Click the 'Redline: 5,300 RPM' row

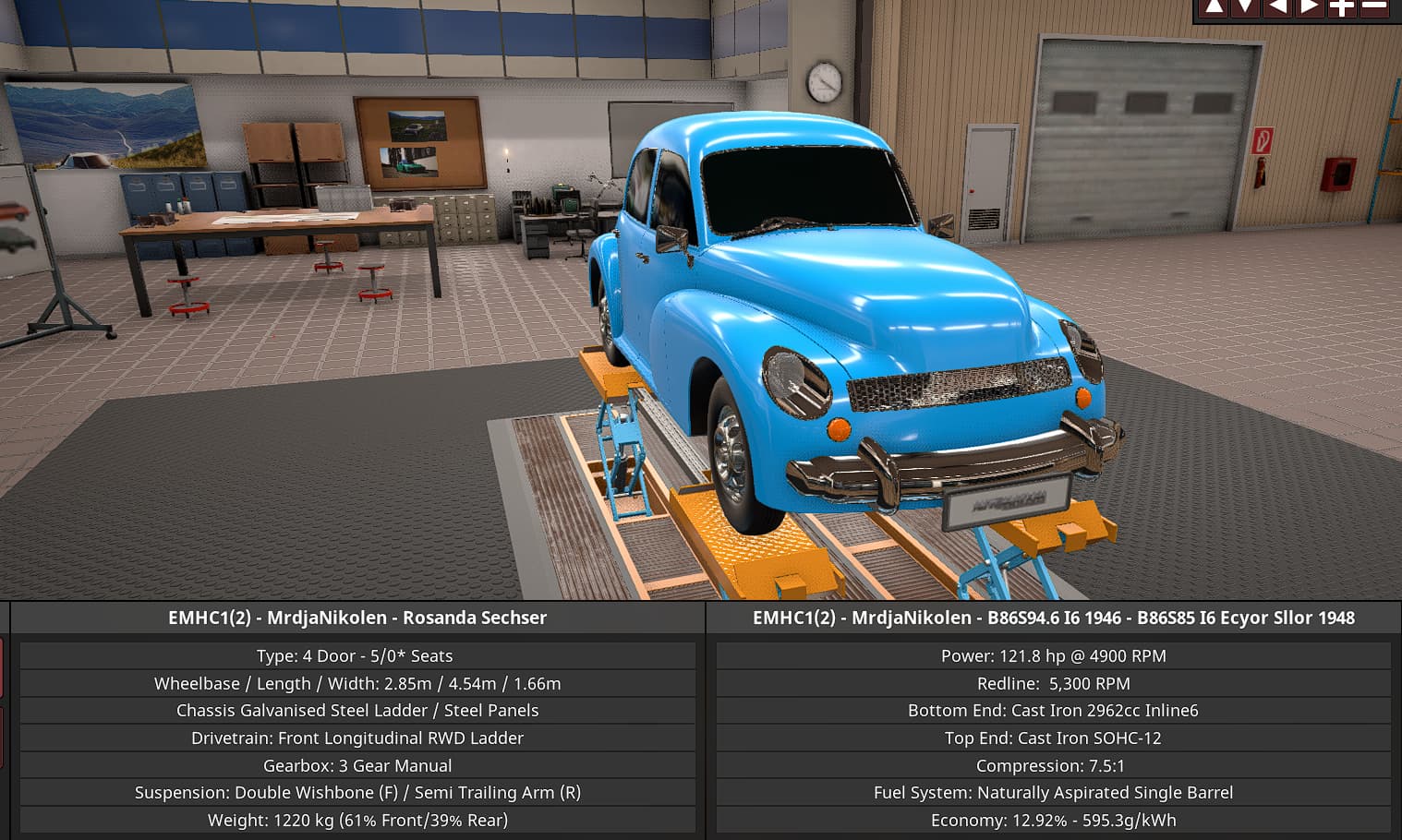click(x=1054, y=684)
